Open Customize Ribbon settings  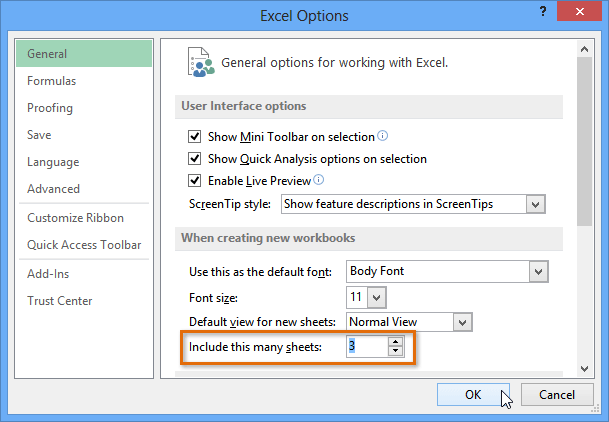pos(84,218)
